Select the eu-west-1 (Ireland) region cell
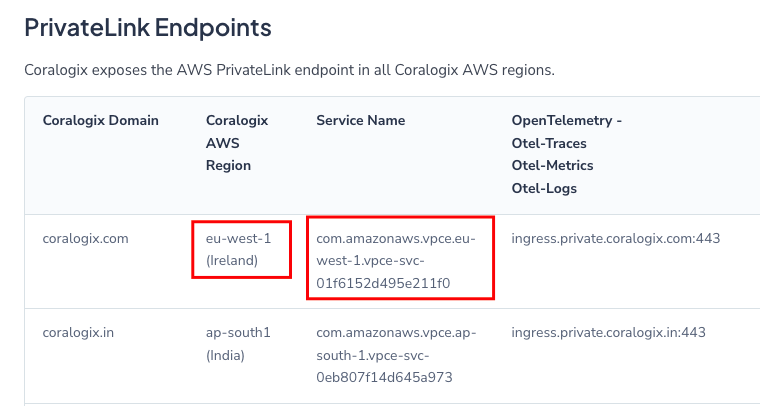 (x=238, y=250)
